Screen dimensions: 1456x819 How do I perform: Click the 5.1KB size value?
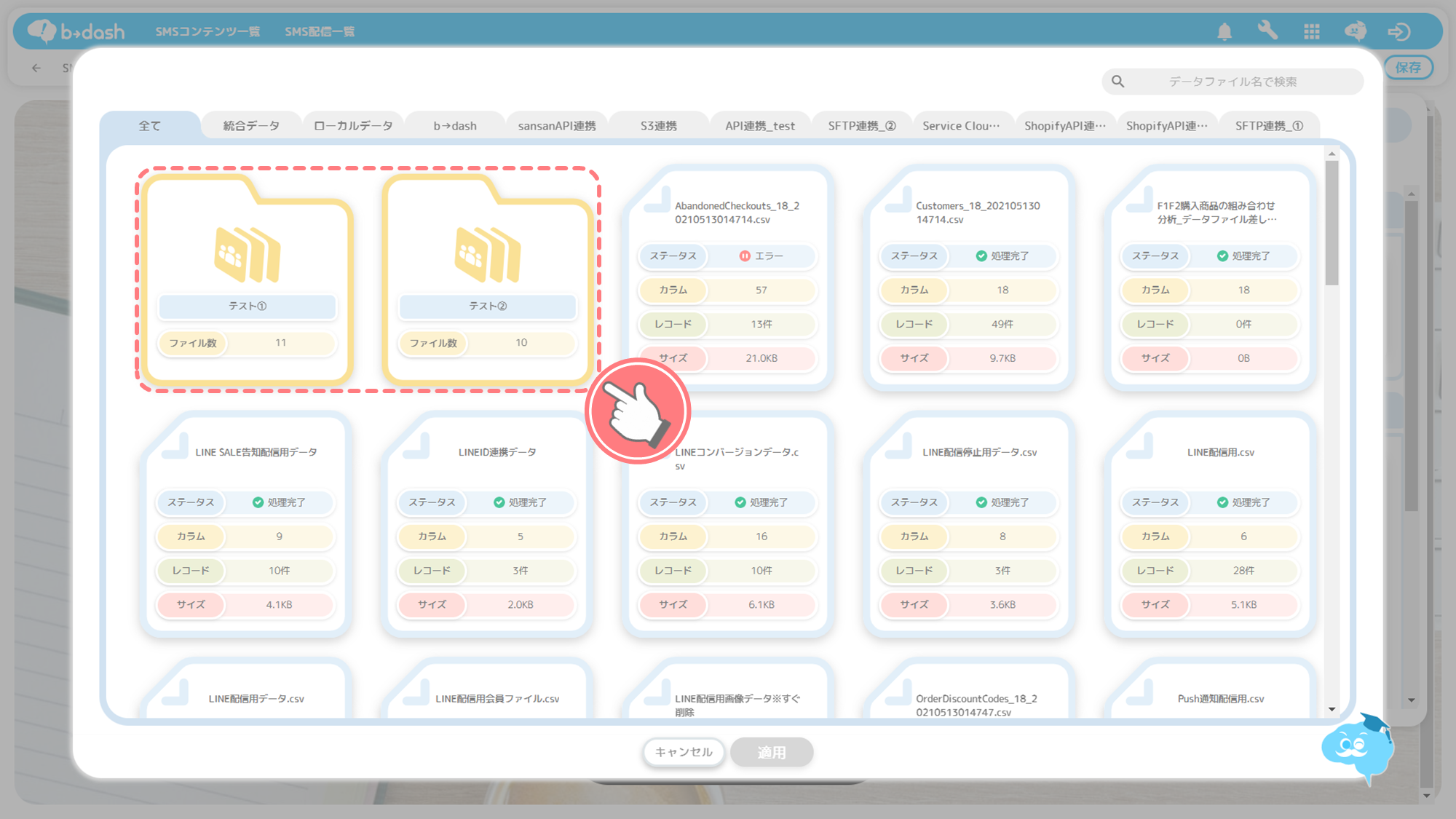pos(1243,605)
